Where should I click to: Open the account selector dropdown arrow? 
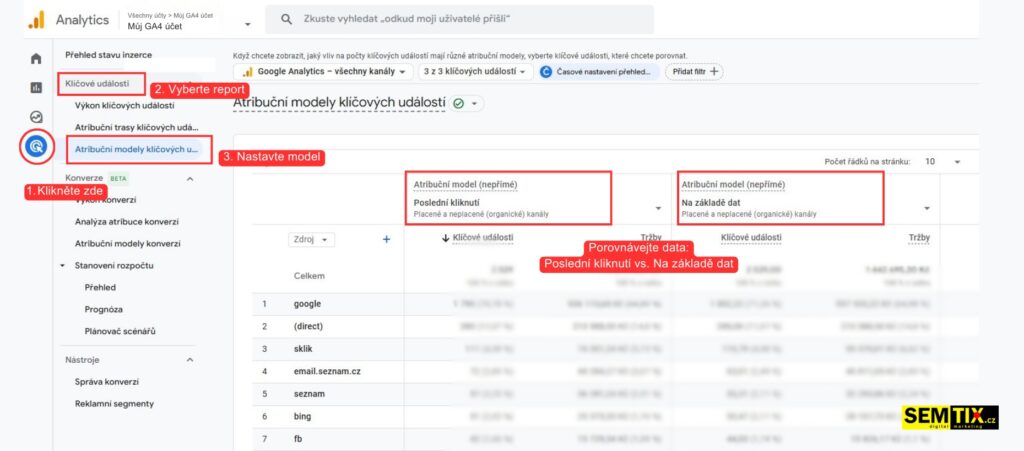[x=247, y=22]
